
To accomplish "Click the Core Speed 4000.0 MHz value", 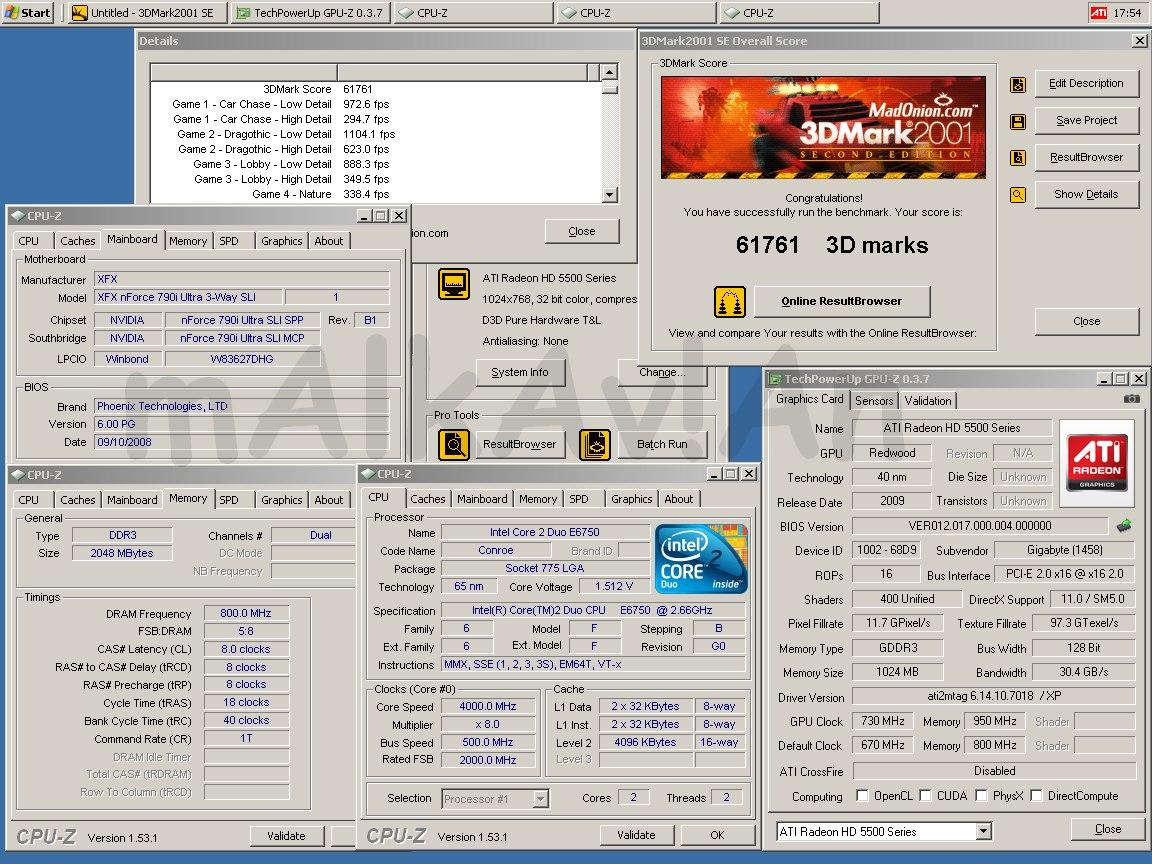I will (x=488, y=707).
